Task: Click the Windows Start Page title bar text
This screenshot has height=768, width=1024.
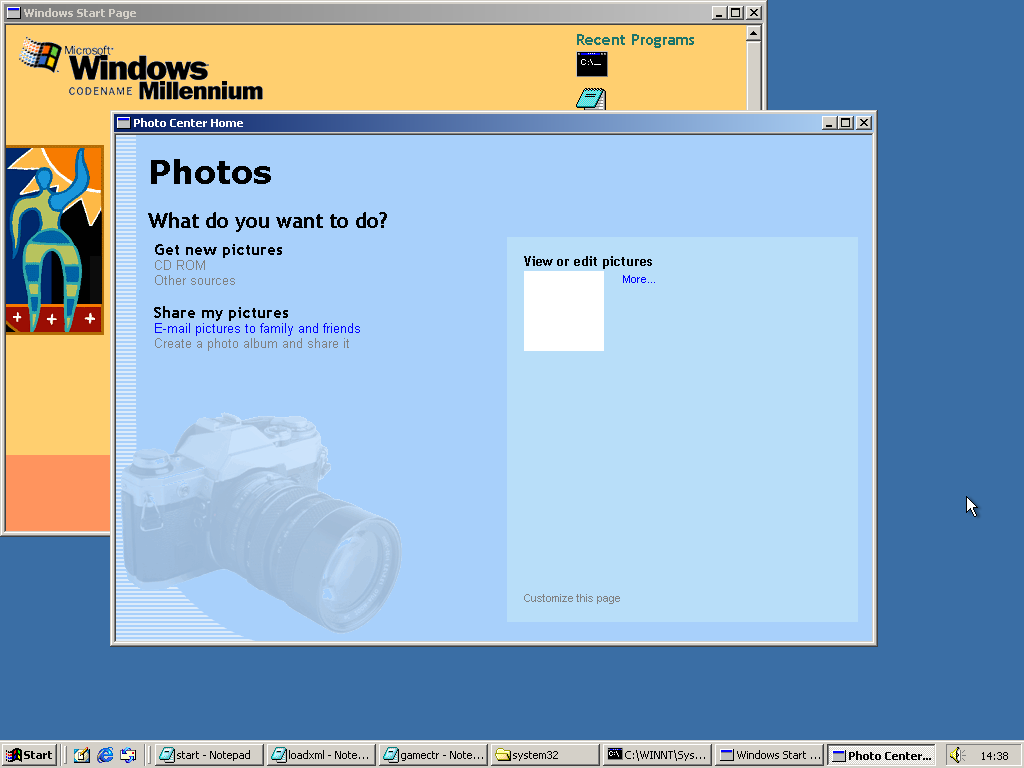Action: [80, 13]
